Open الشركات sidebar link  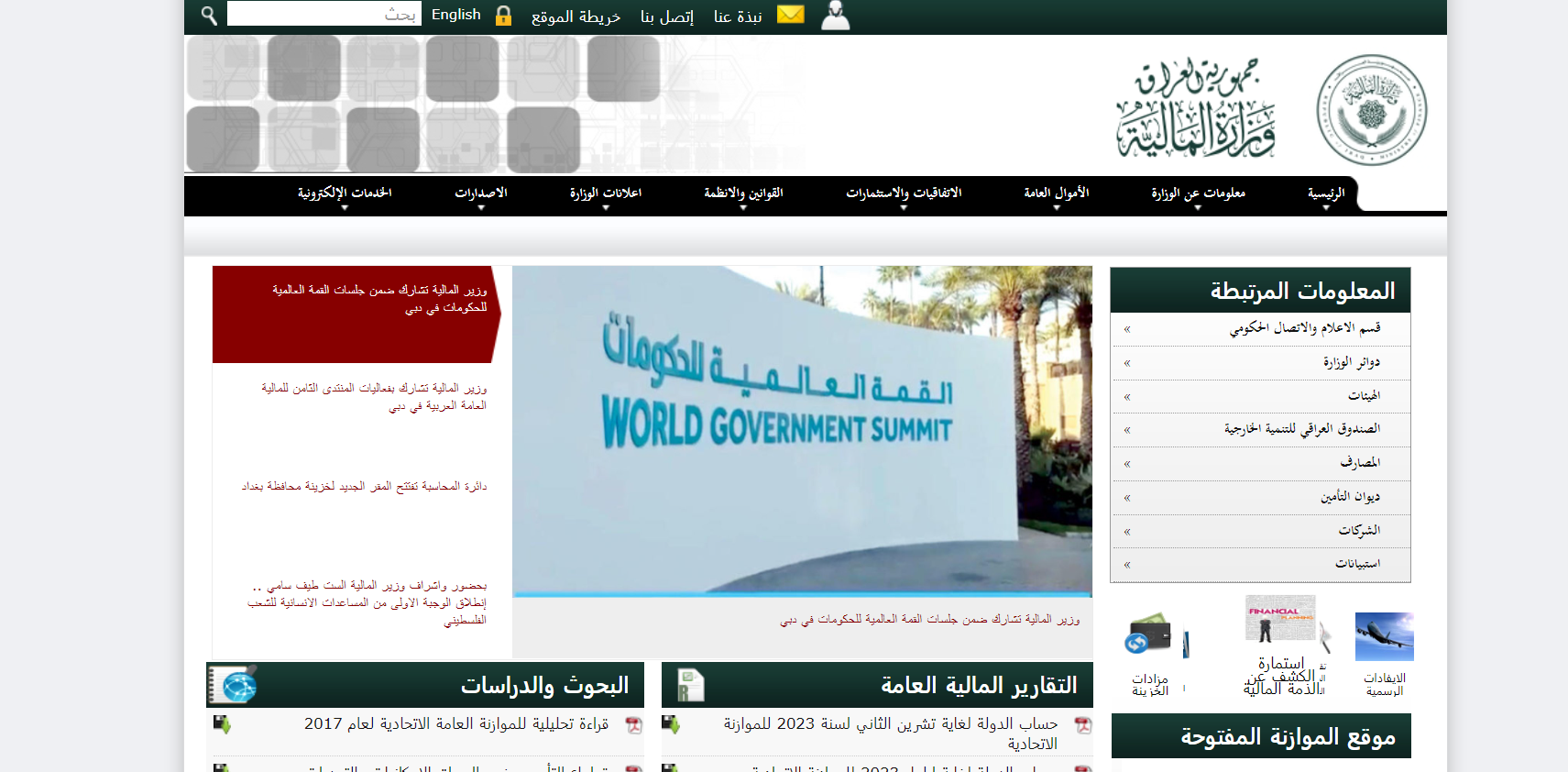pos(1359,531)
